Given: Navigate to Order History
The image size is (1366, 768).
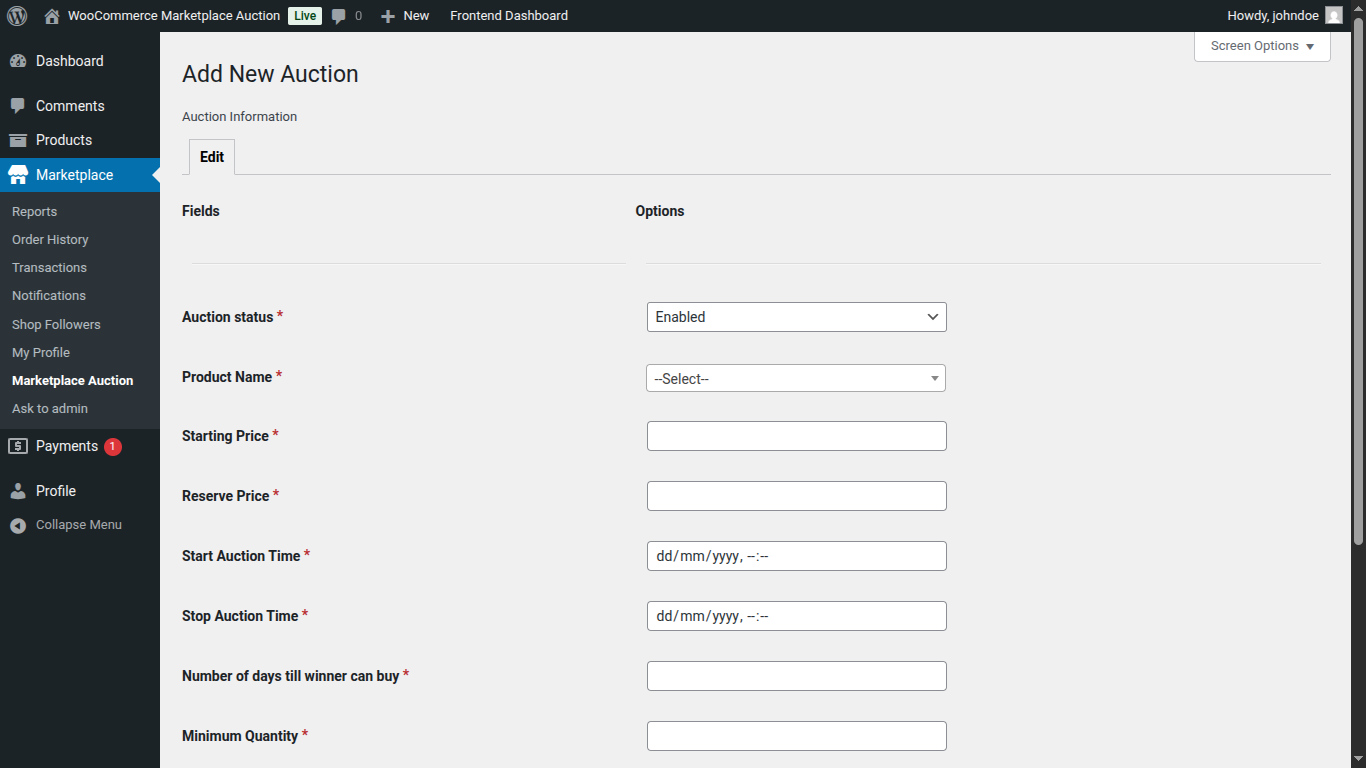Looking at the screenshot, I should tap(50, 239).
